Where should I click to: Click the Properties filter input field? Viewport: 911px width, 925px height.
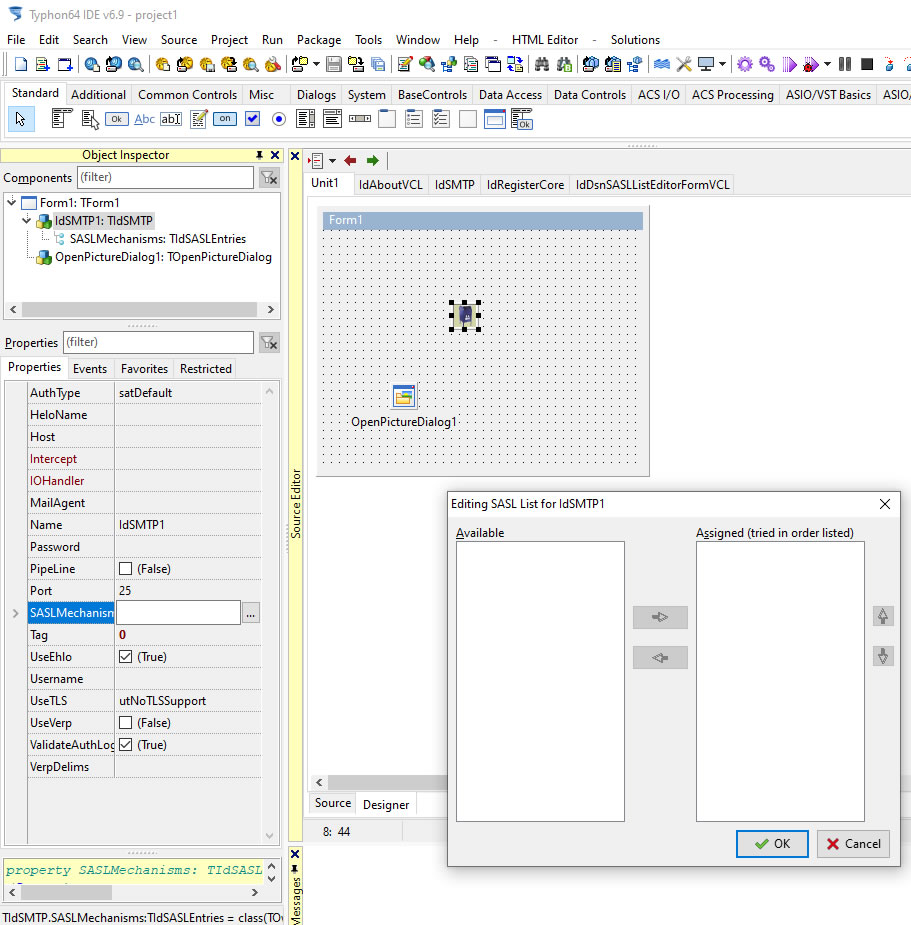158,343
